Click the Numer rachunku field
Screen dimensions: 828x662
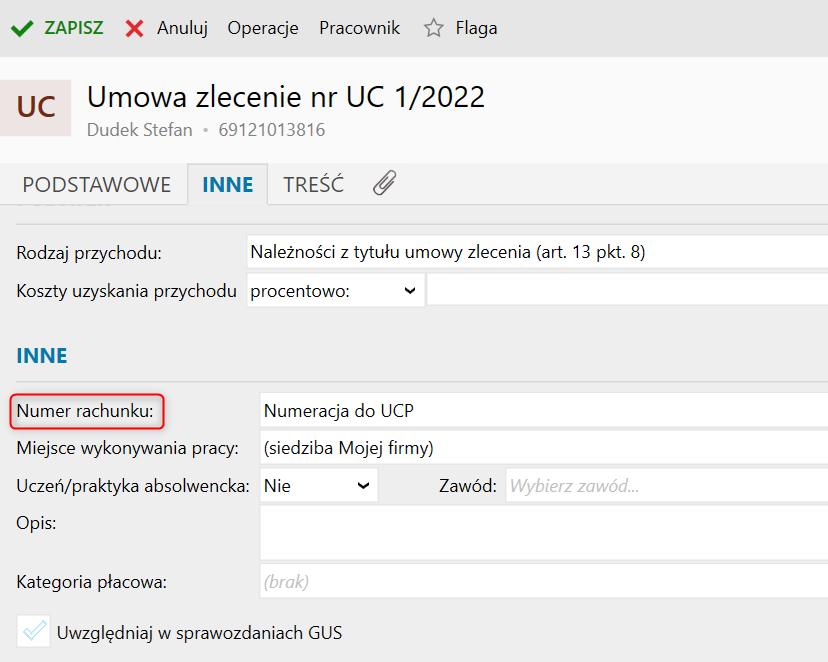point(540,410)
